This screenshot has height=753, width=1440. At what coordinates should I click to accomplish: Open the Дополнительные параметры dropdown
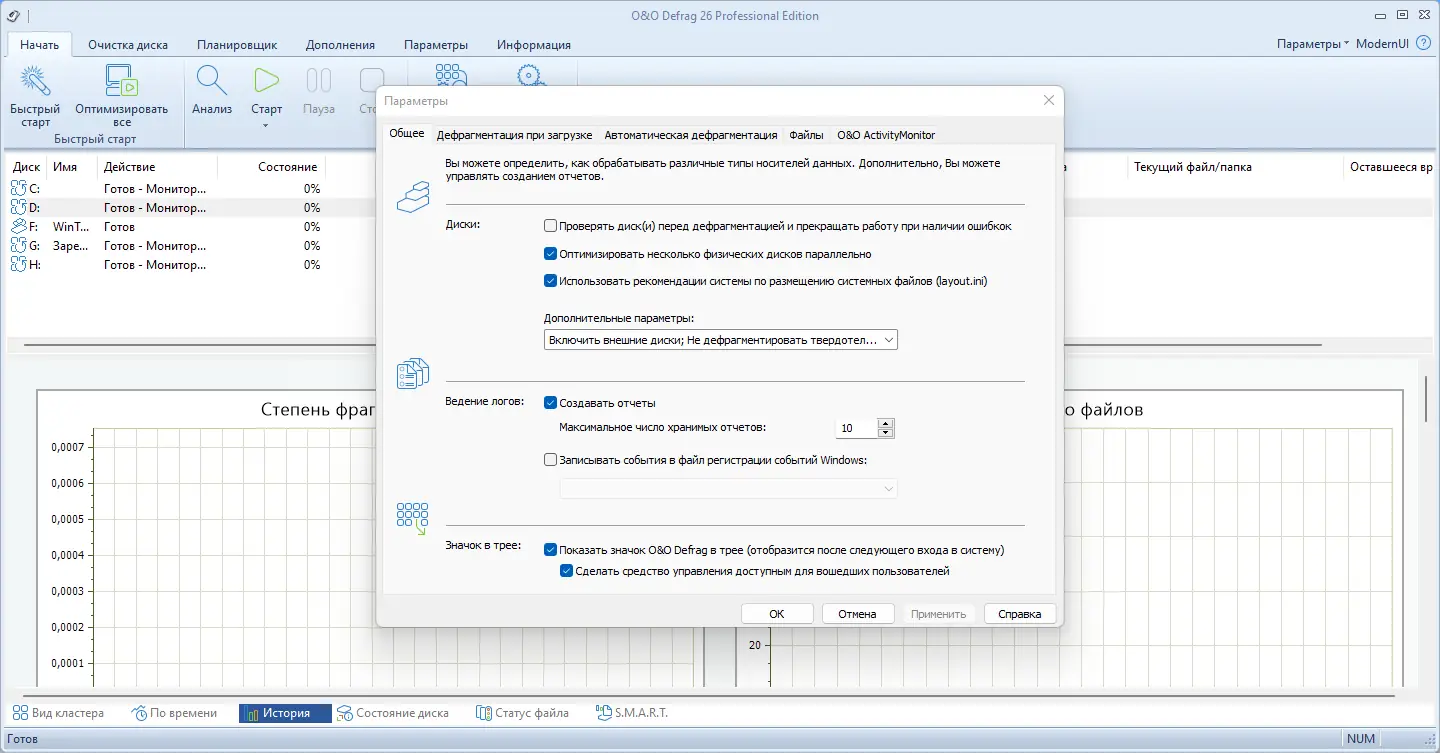pos(721,340)
